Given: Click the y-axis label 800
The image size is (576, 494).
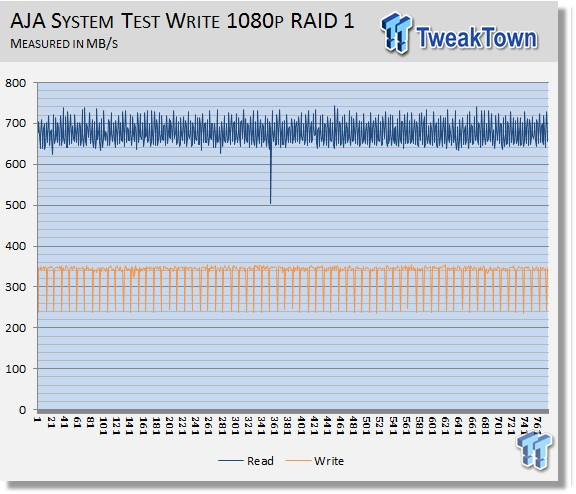Looking at the screenshot, I should click(16, 83).
